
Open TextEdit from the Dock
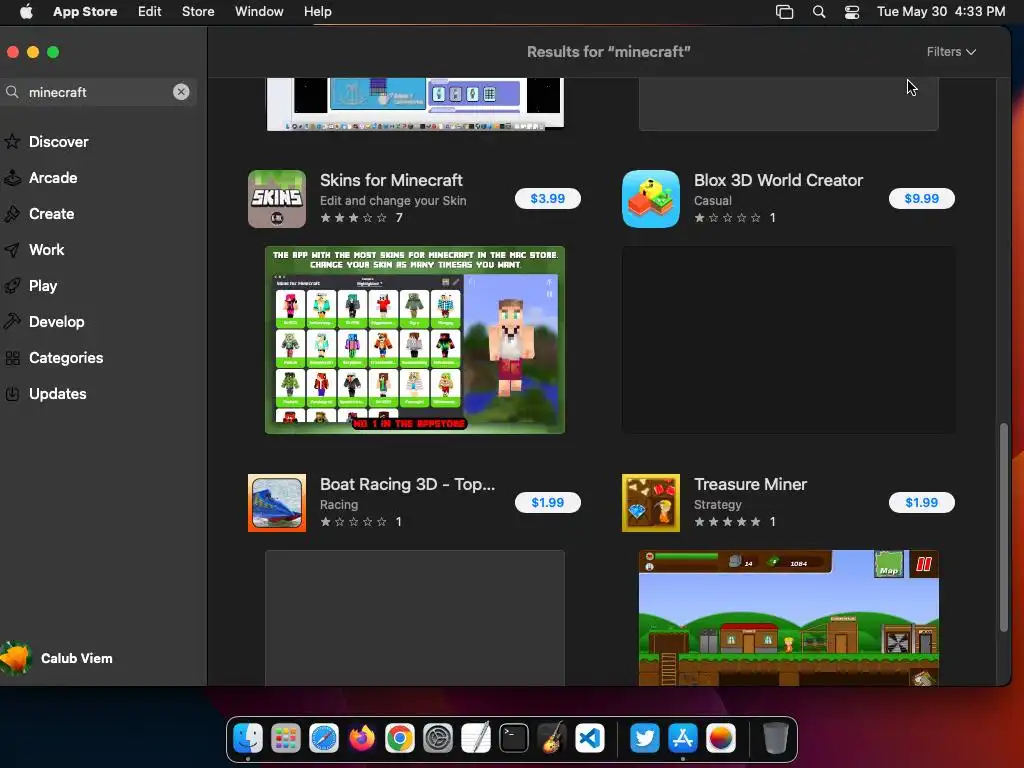click(x=475, y=739)
